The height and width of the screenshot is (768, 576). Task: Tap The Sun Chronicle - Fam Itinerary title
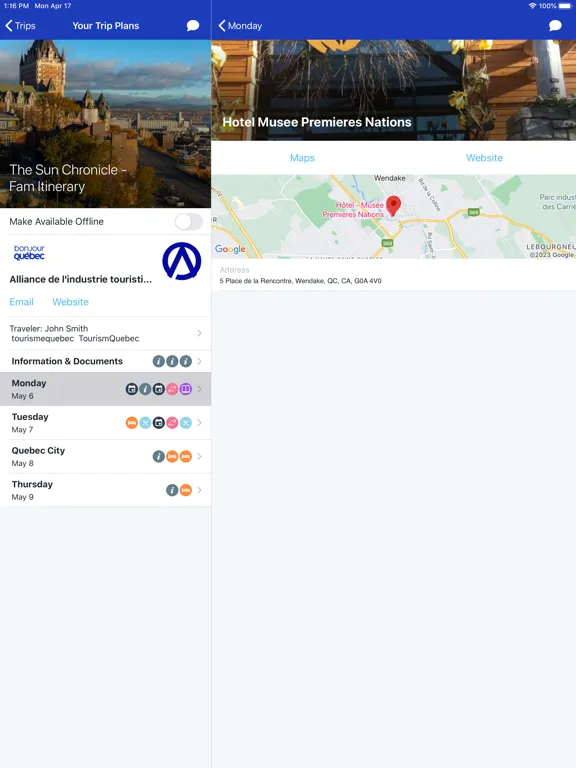point(68,178)
